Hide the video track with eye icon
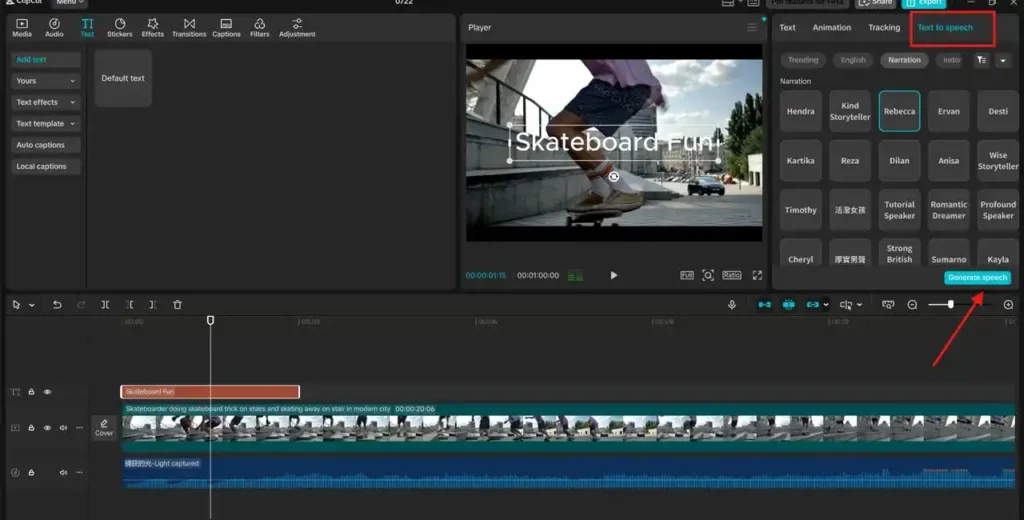This screenshot has height=520, width=1024. (x=47, y=428)
